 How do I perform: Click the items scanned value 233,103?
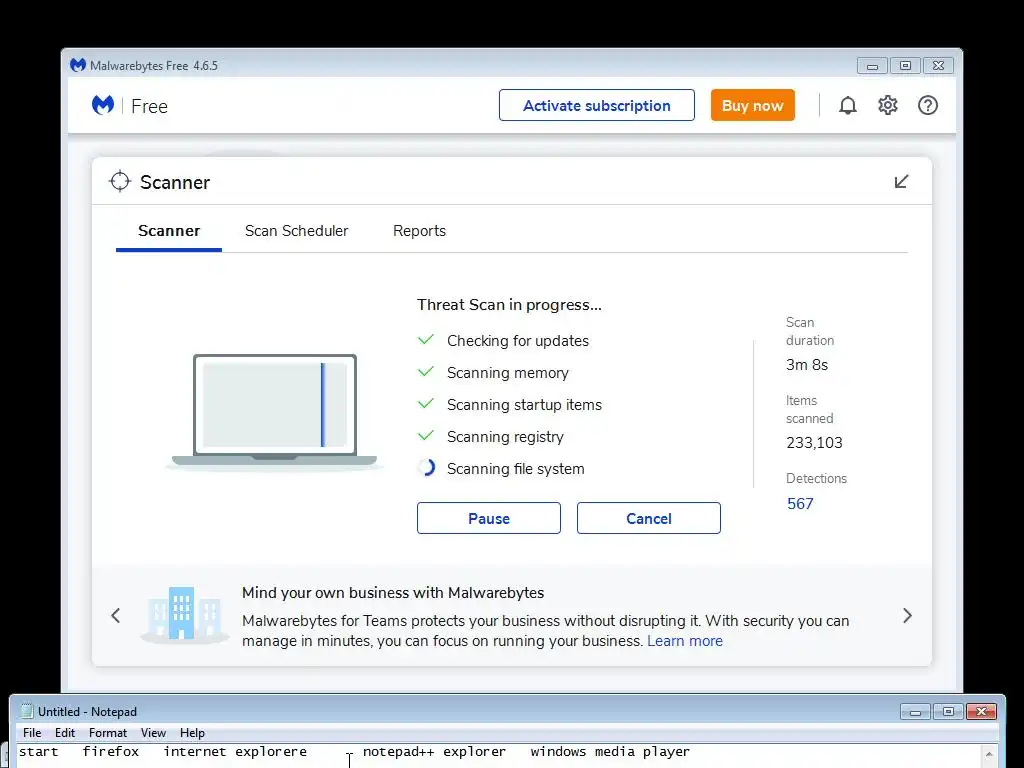[814, 443]
